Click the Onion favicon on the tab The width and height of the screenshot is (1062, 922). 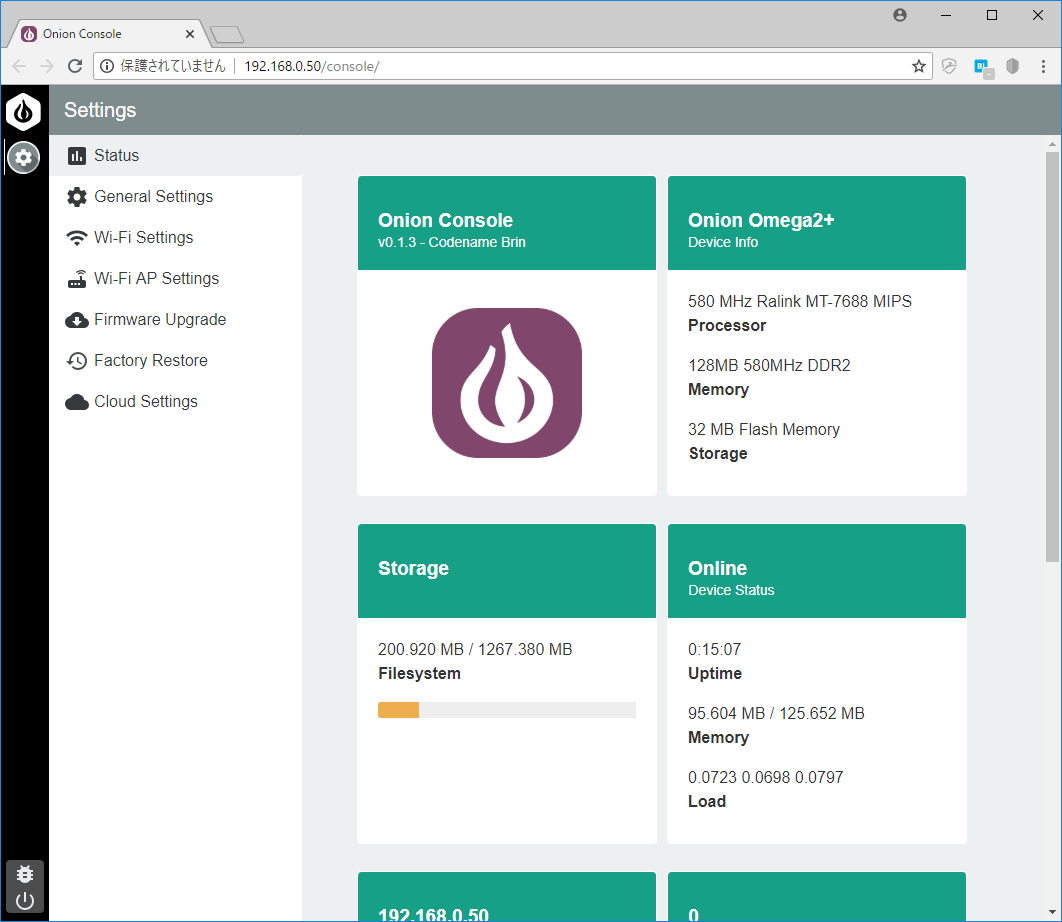[x=29, y=34]
